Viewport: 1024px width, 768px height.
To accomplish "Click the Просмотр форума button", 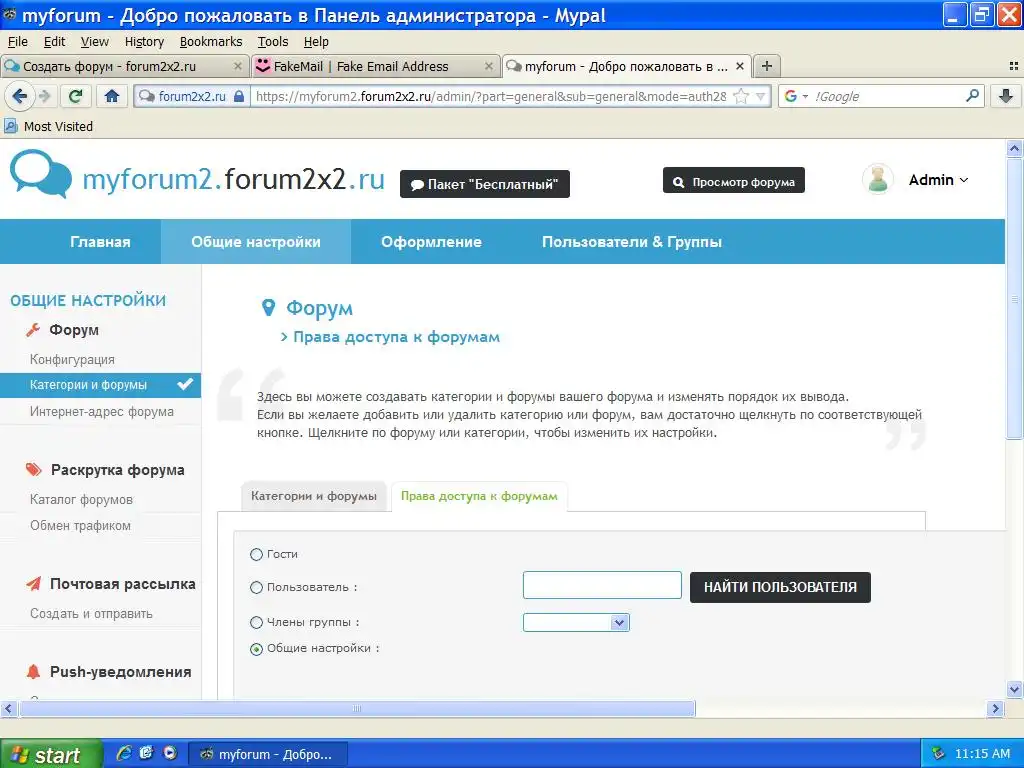I will pos(733,181).
